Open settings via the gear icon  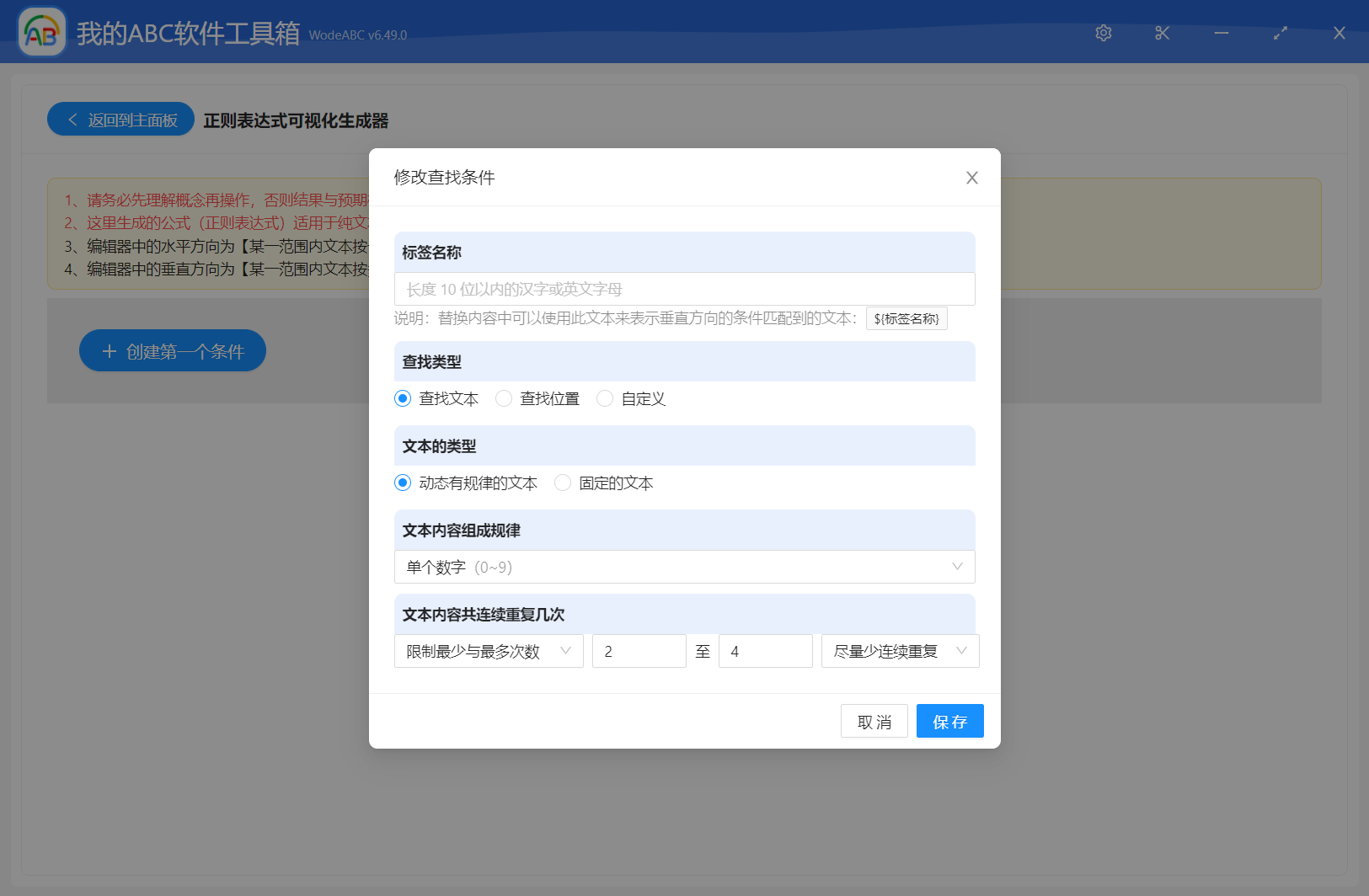pyautogui.click(x=1104, y=33)
